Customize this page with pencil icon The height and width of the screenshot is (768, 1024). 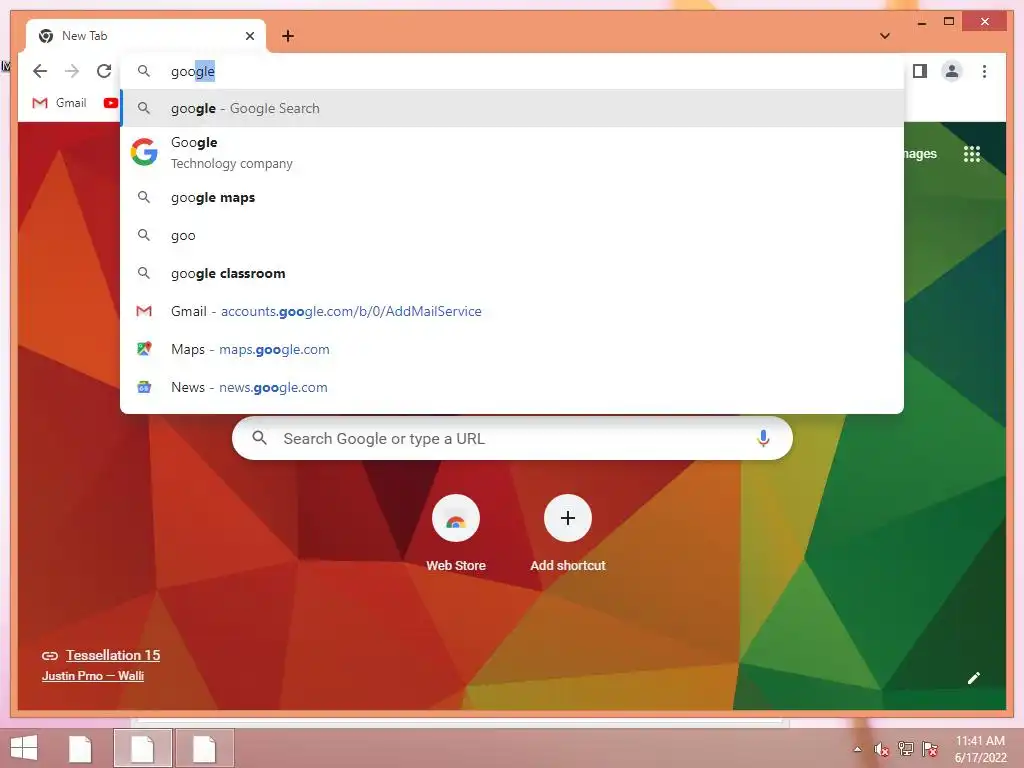click(974, 678)
